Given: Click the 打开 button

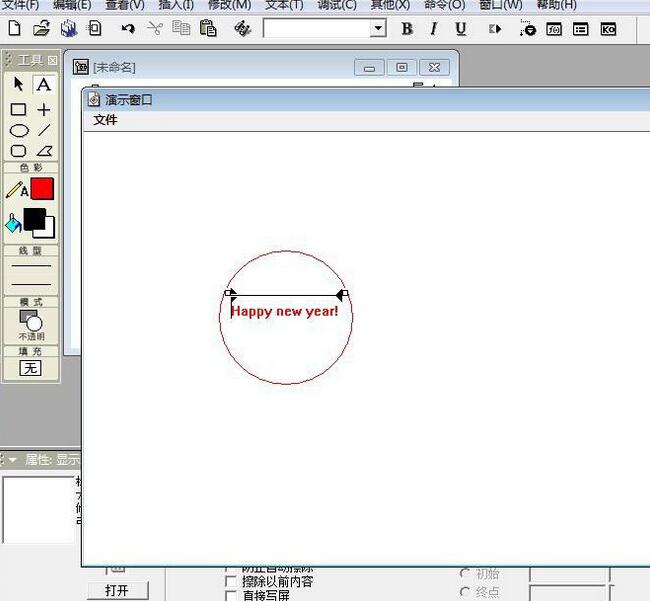Looking at the screenshot, I should click(117, 590).
